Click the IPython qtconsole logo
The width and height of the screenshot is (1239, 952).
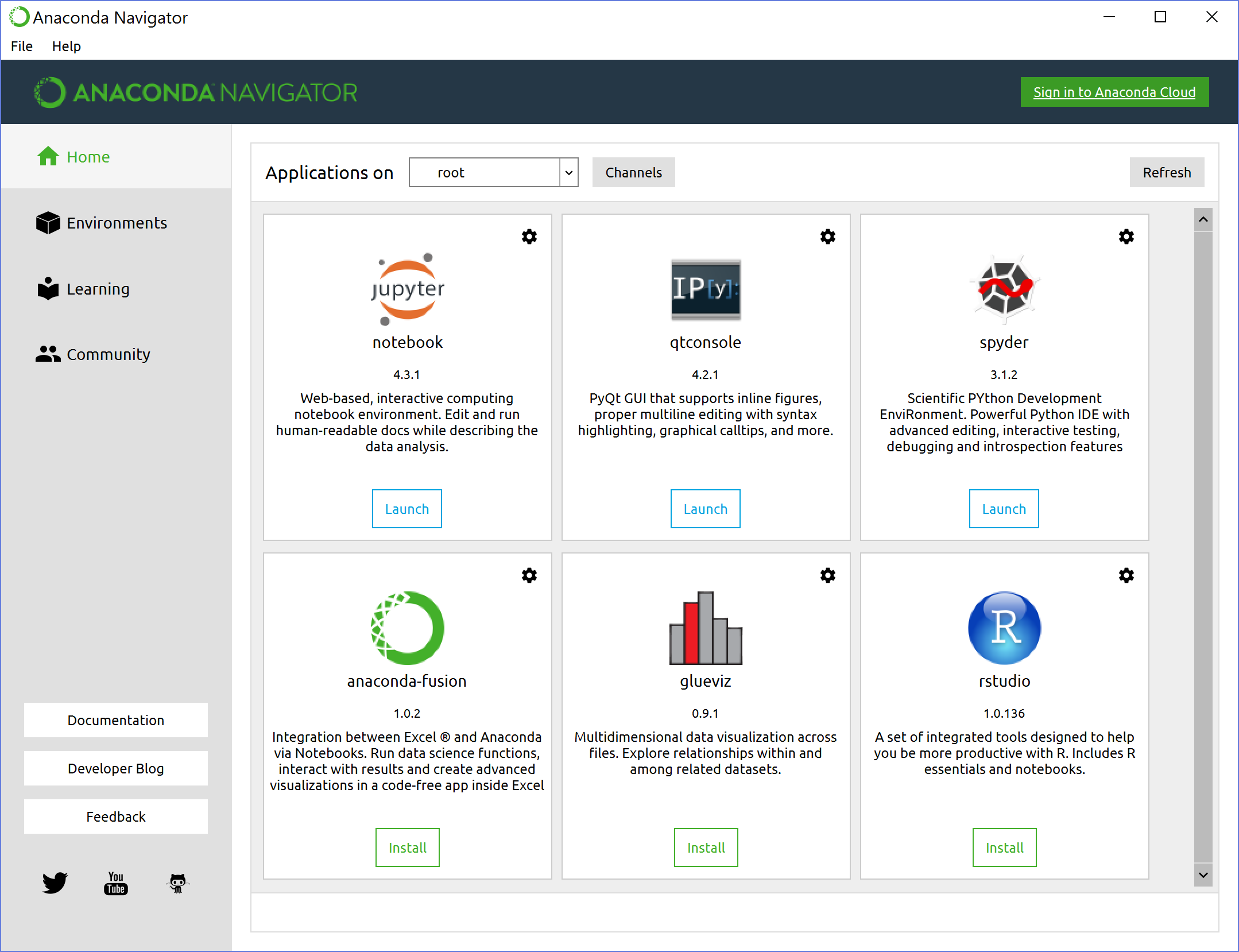706,289
